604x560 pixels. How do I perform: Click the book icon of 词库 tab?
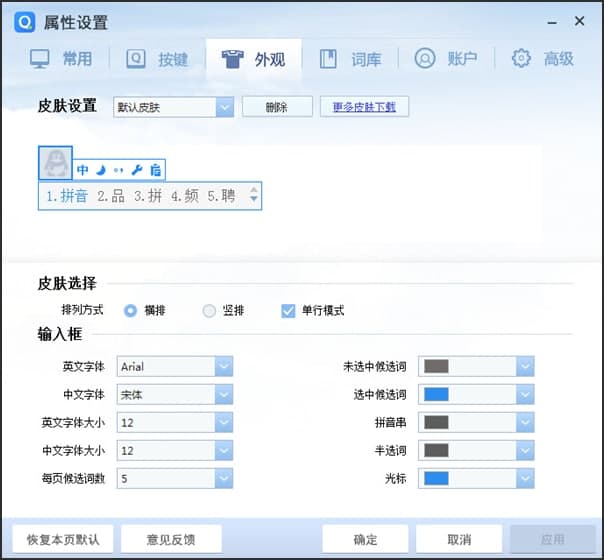(x=328, y=59)
